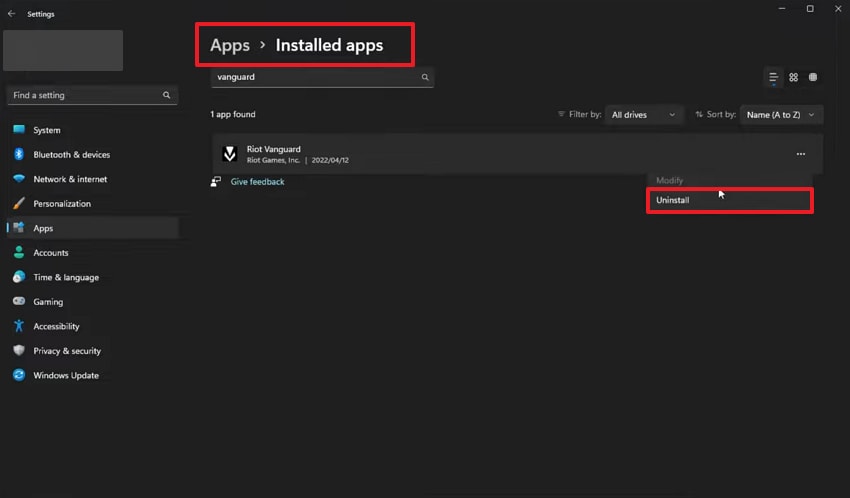The height and width of the screenshot is (498, 850).
Task: Select the Apps category in sidebar
Action: pyautogui.click(x=93, y=228)
